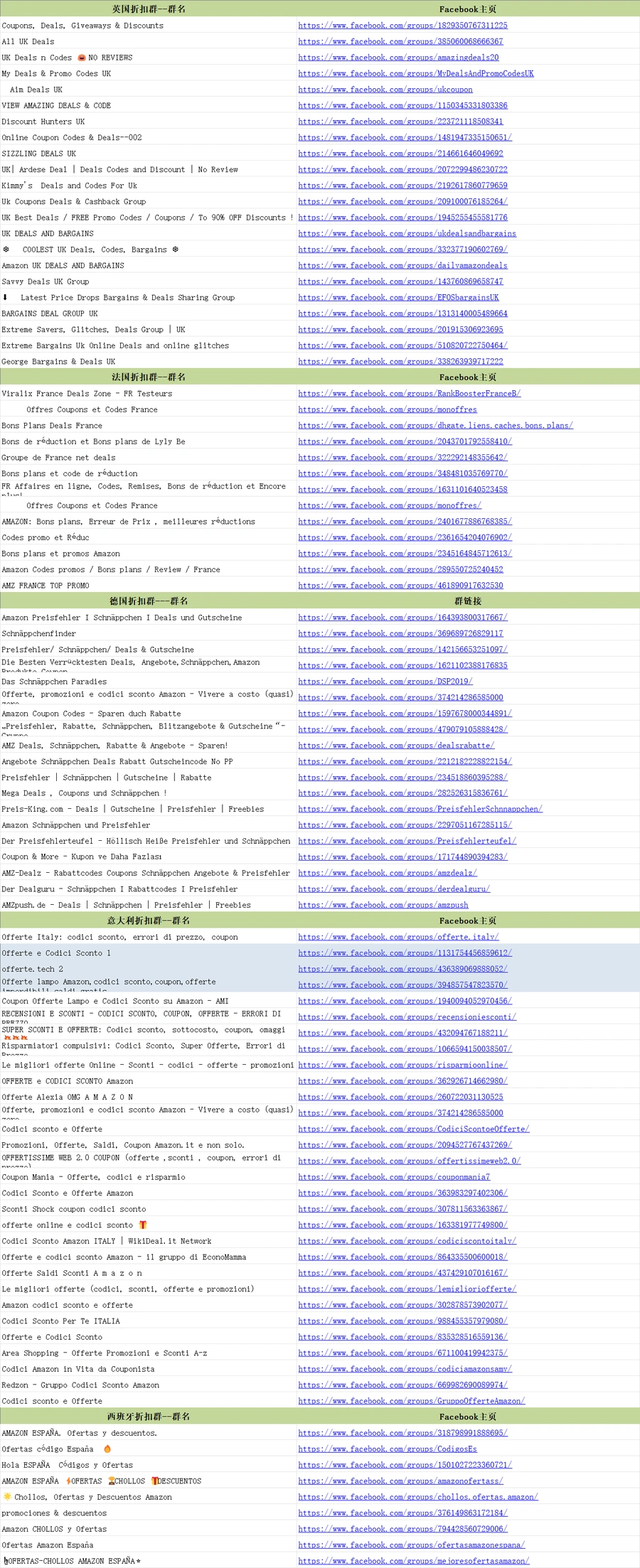Open the dhgate.liens.caches.bons.plans link

pos(436,425)
